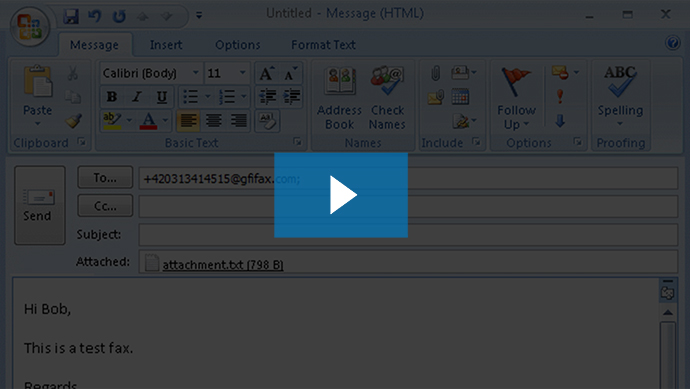Screen dimensions: 690x389
Task: Copy the selection
Action: click(x=73, y=97)
